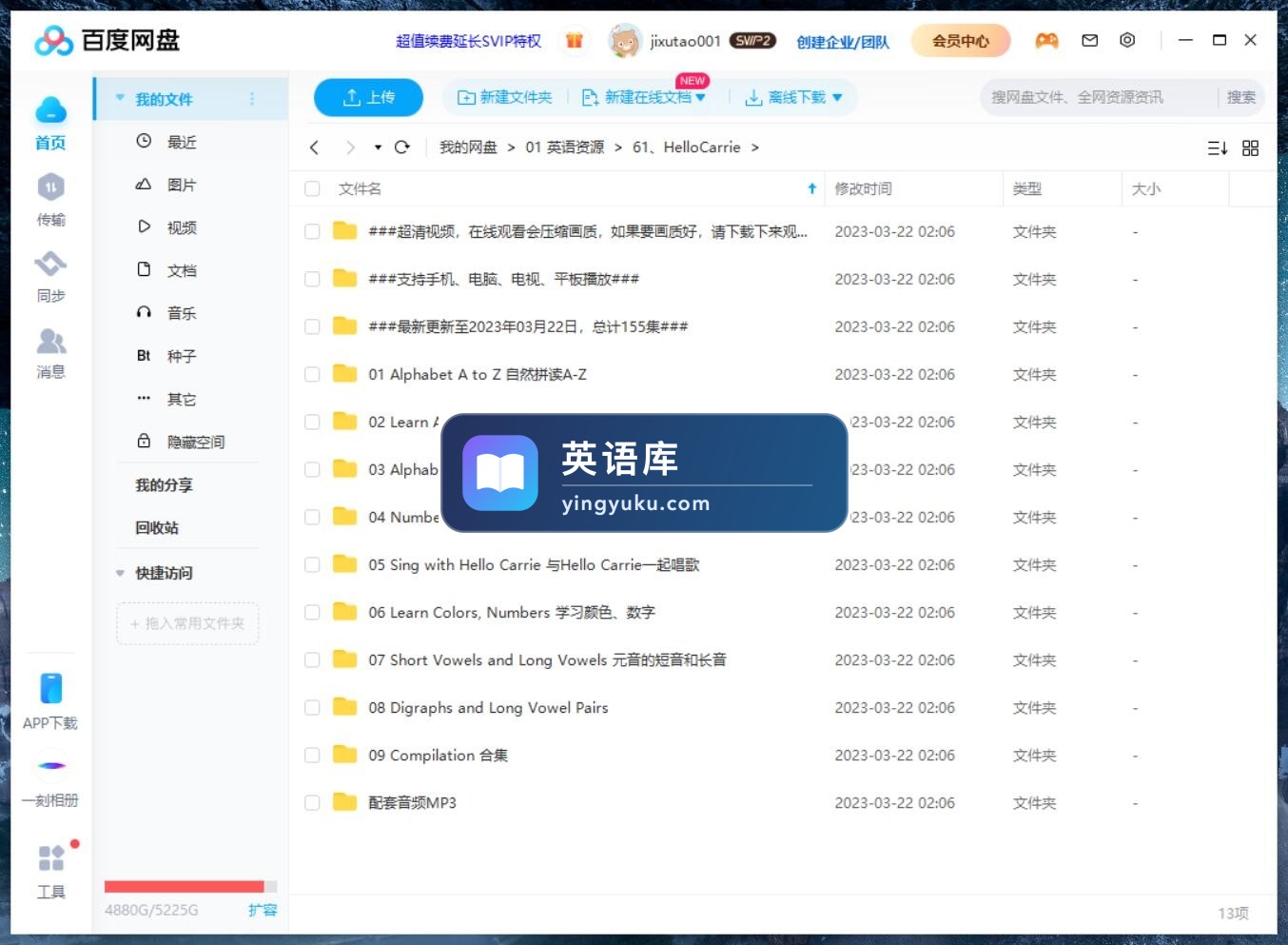1288x945 pixels.
Task: Click the 上传 upload button
Action: [x=368, y=97]
